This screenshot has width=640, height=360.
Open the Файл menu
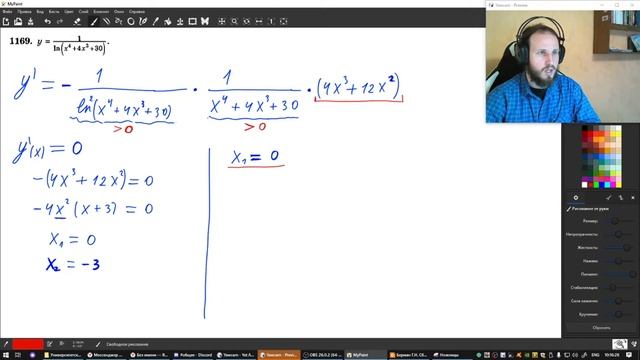click(x=7, y=12)
